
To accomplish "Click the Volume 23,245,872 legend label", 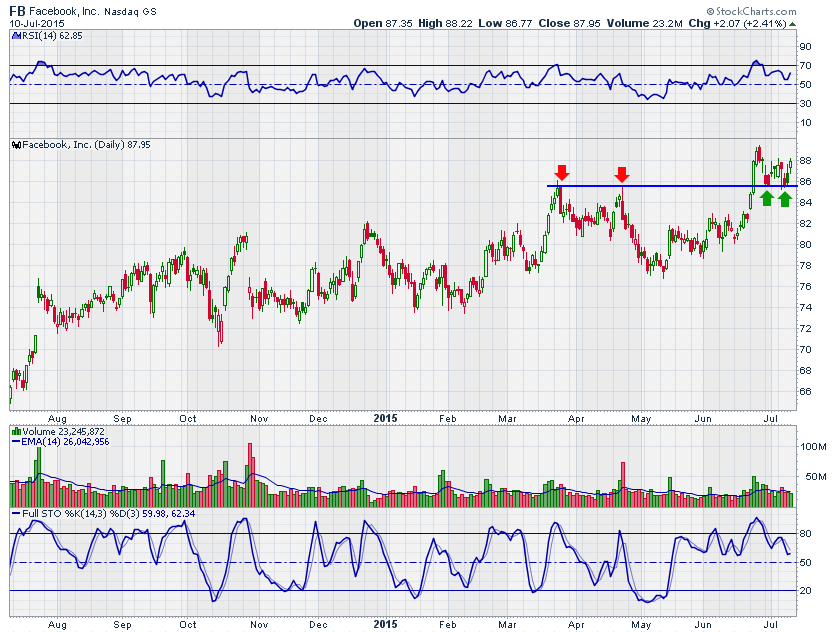I will click(63, 431).
